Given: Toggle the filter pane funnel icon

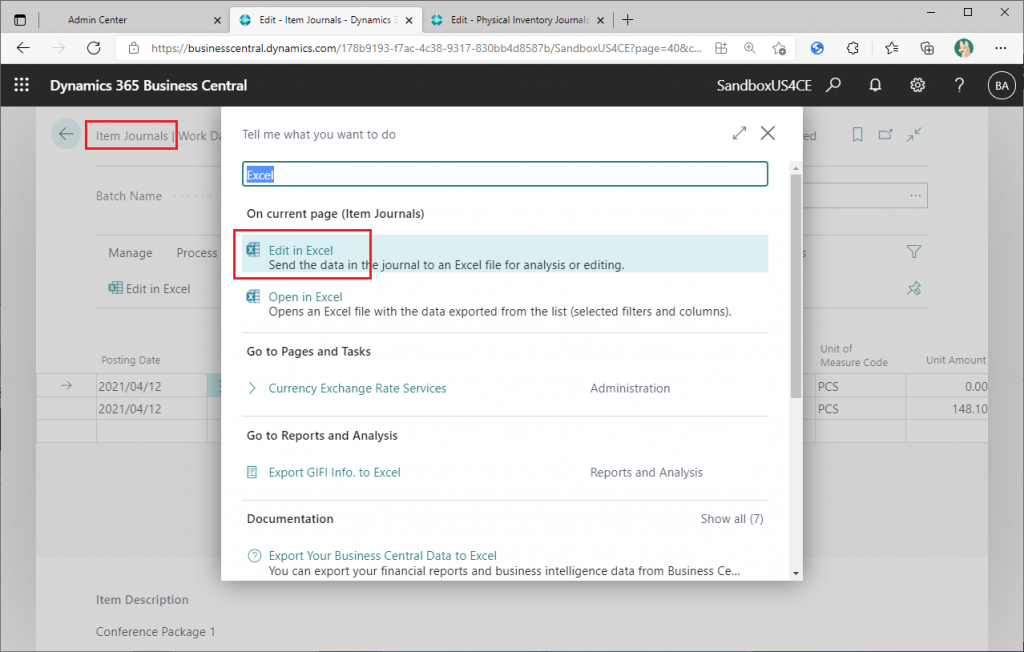Looking at the screenshot, I should coord(914,252).
